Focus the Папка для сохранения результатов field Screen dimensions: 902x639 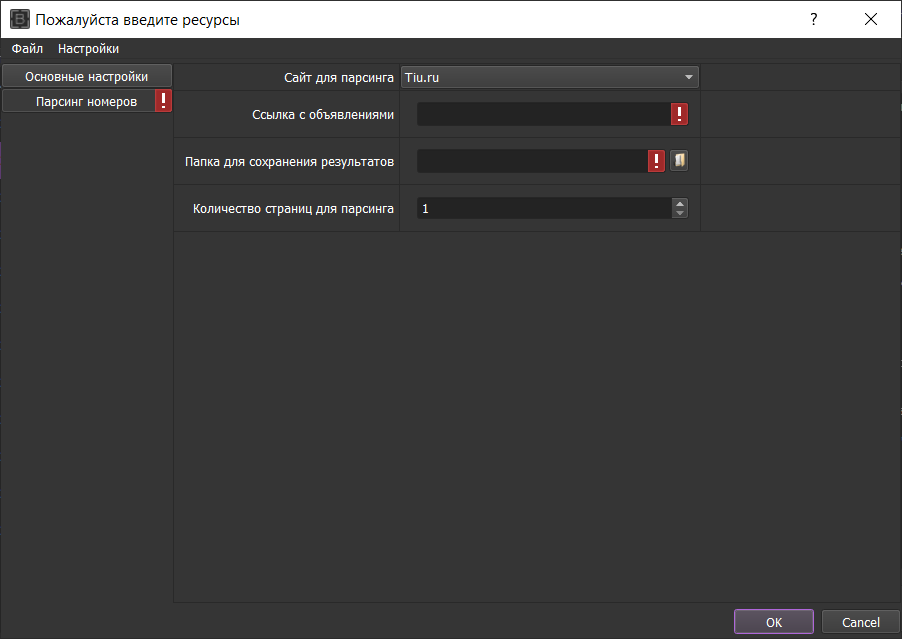(x=531, y=161)
